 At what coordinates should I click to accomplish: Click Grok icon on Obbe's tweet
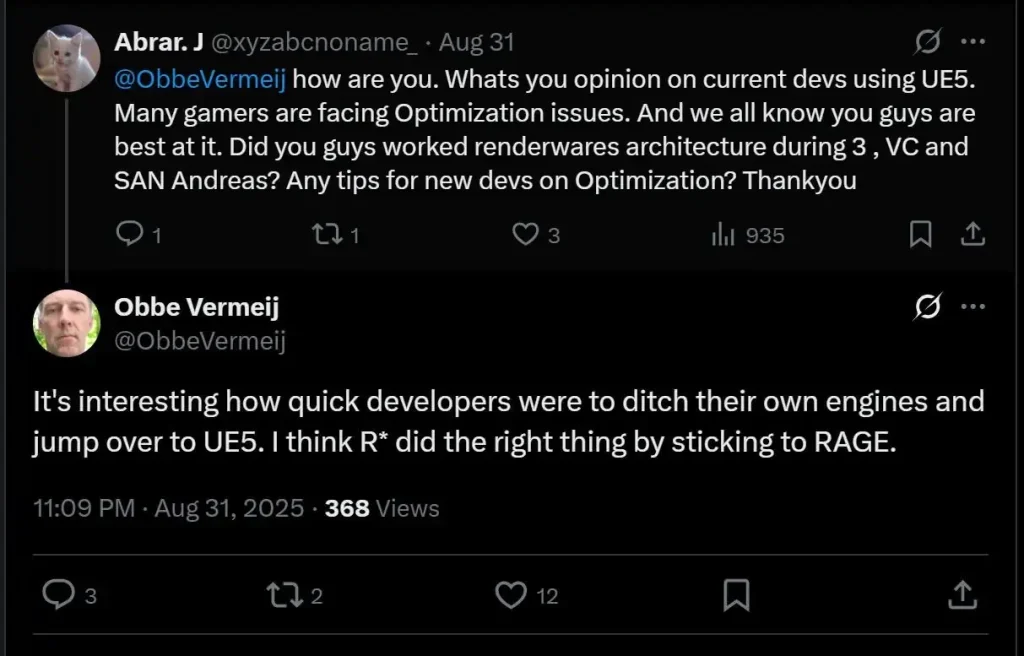tap(928, 308)
